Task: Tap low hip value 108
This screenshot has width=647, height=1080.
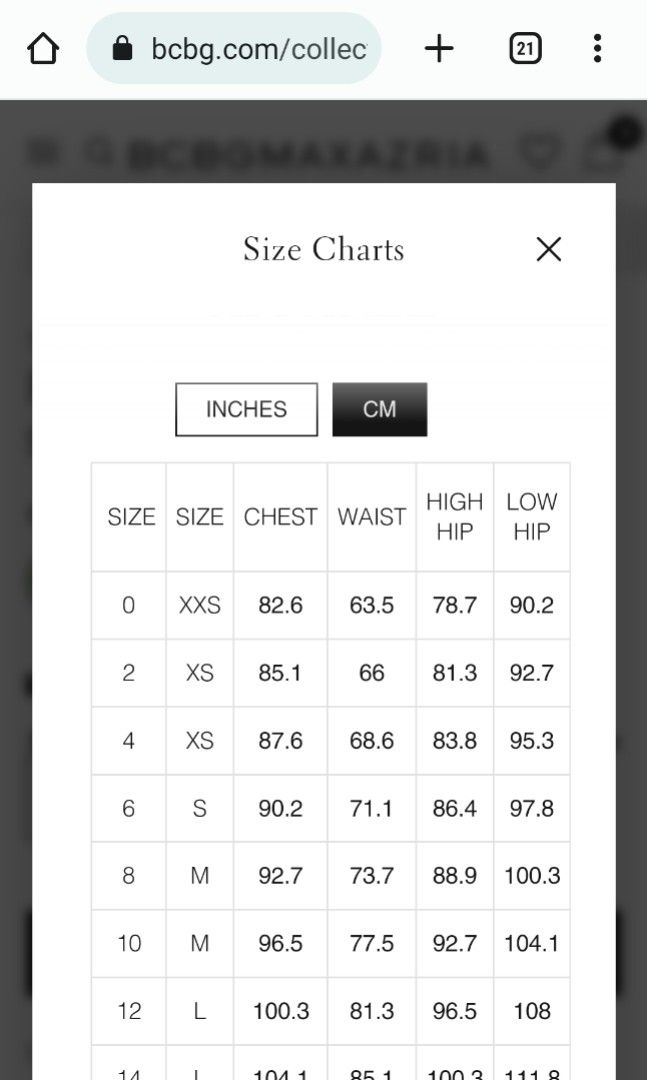Action: (532, 1010)
